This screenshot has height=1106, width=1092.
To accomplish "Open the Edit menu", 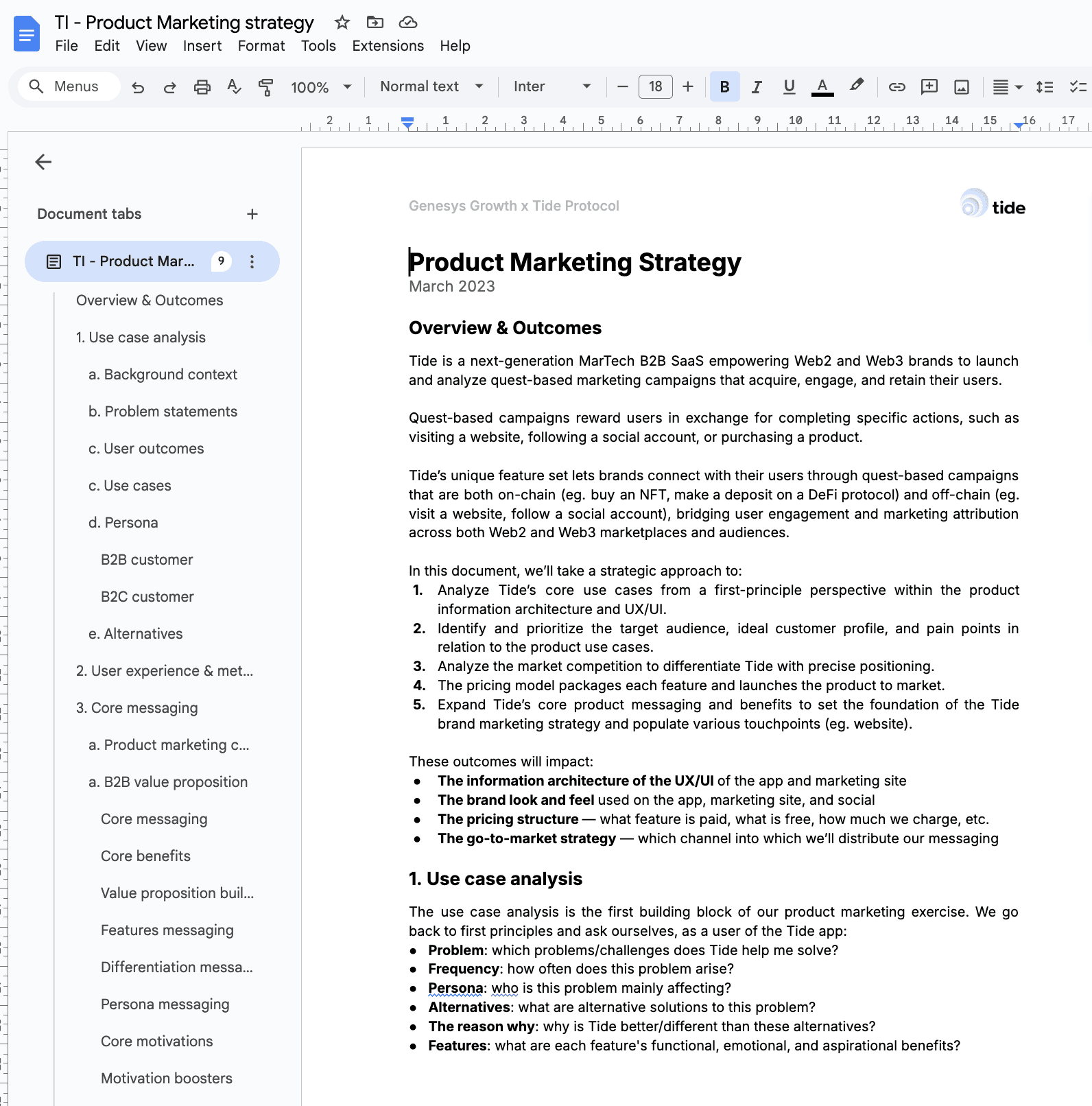I will click(x=107, y=46).
